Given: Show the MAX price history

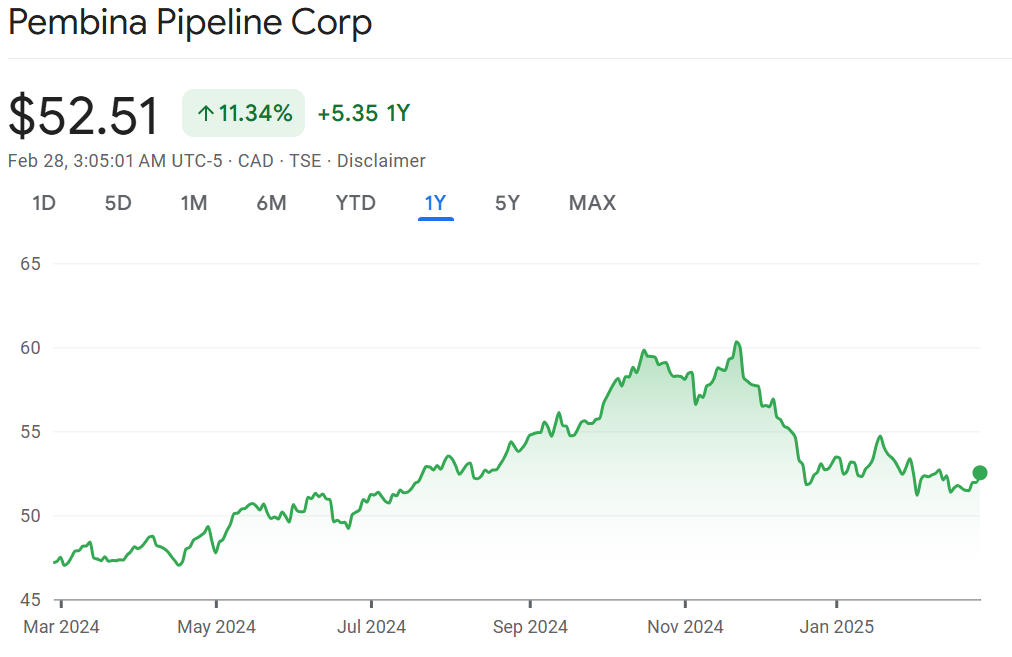Looking at the screenshot, I should 592,203.
